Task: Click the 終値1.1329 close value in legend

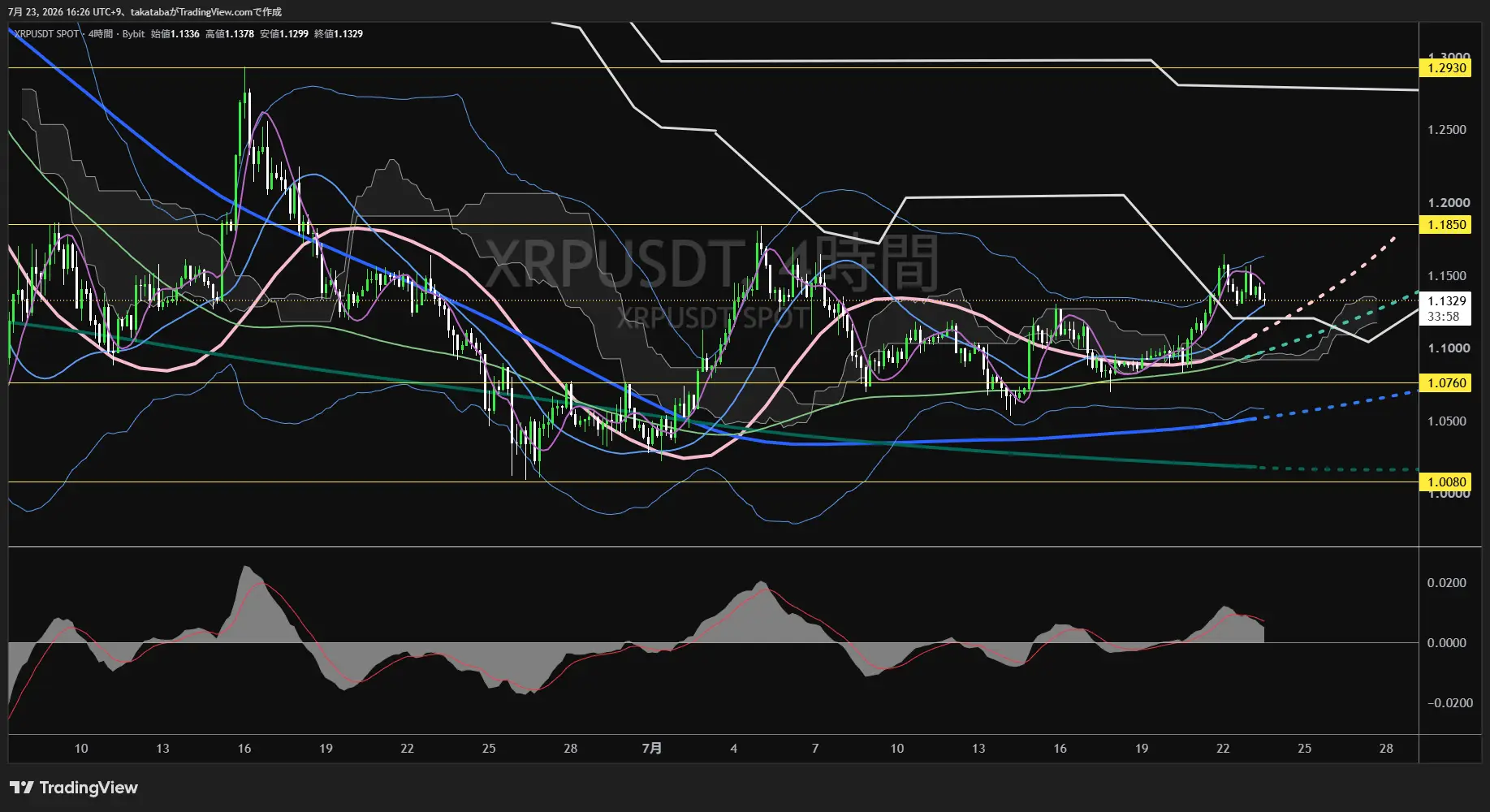Action: (339, 34)
